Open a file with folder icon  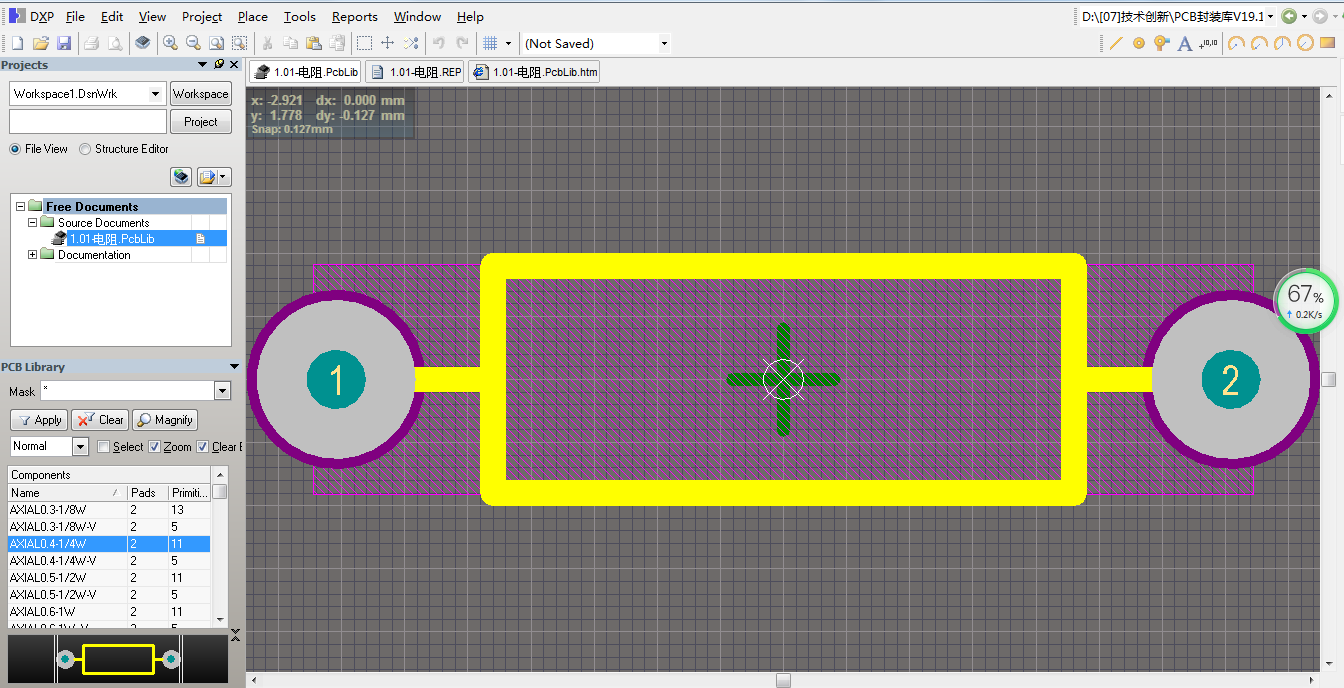click(41, 43)
